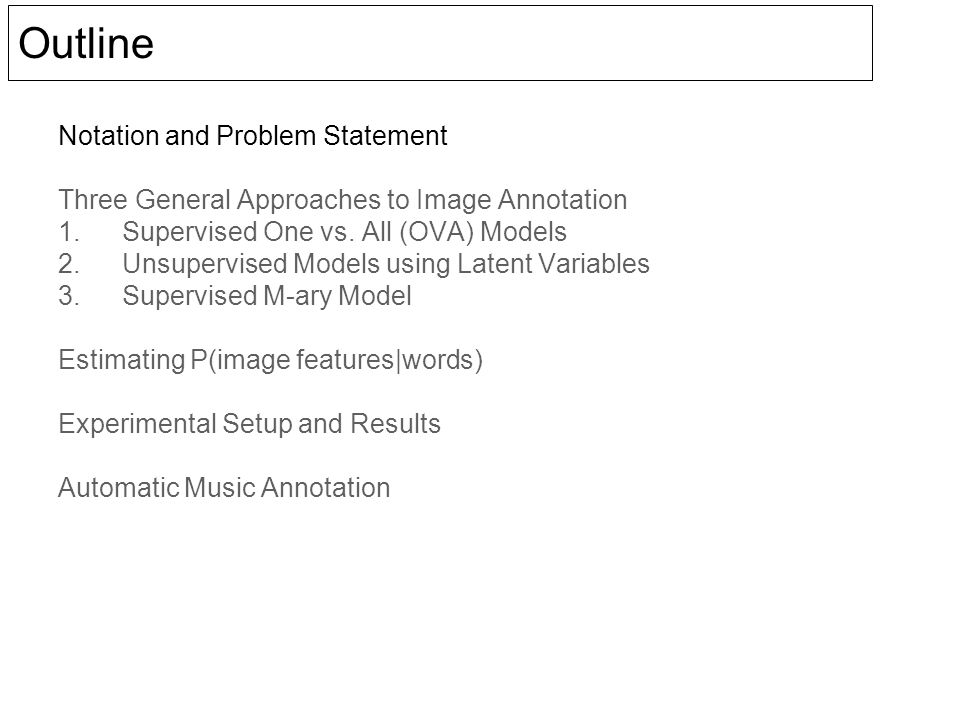Click the 'Outline' slide title
The width and height of the screenshot is (960, 720).
pyautogui.click(x=86, y=43)
